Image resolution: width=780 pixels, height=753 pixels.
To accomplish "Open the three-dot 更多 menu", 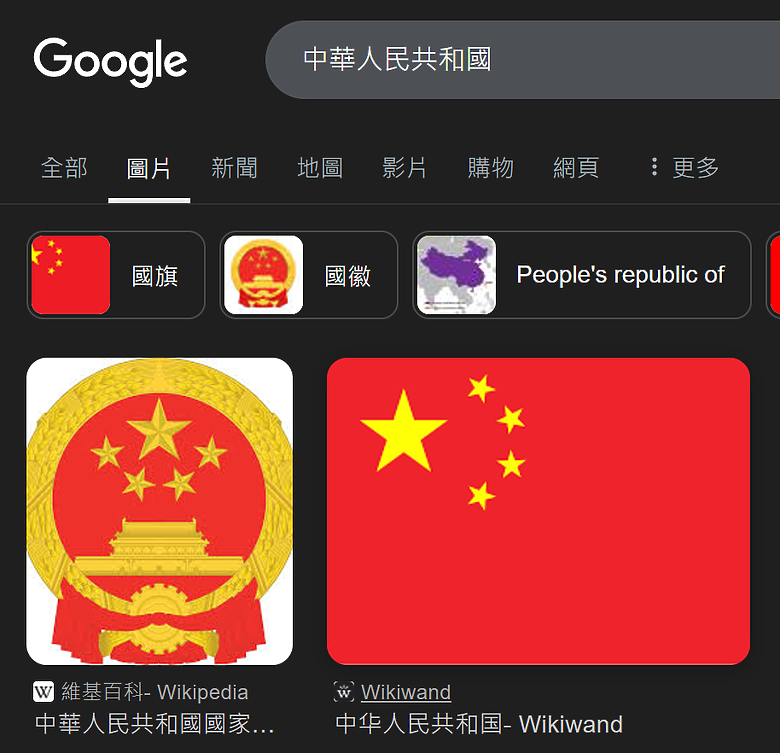I will 685,168.
